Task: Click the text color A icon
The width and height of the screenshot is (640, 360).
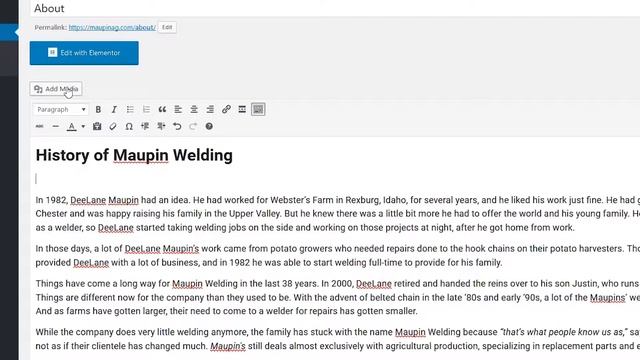Action: (x=71, y=127)
